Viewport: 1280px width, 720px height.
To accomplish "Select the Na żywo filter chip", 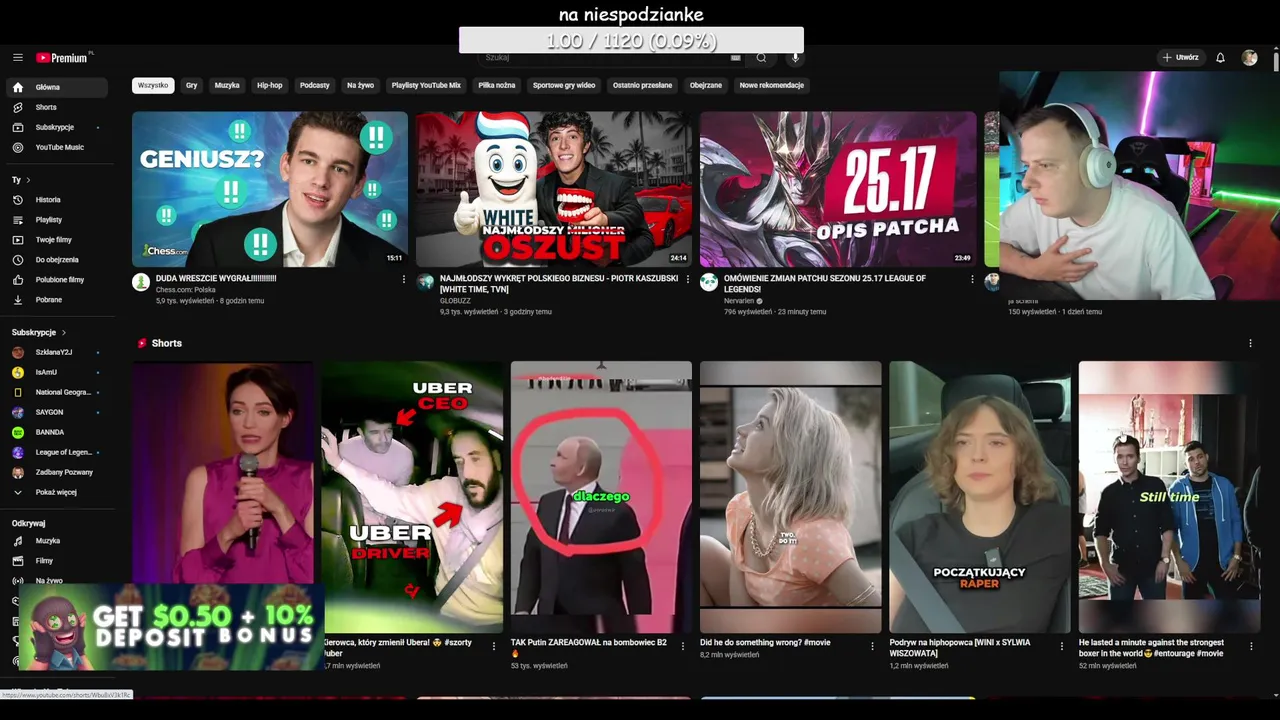I will (x=360, y=86).
